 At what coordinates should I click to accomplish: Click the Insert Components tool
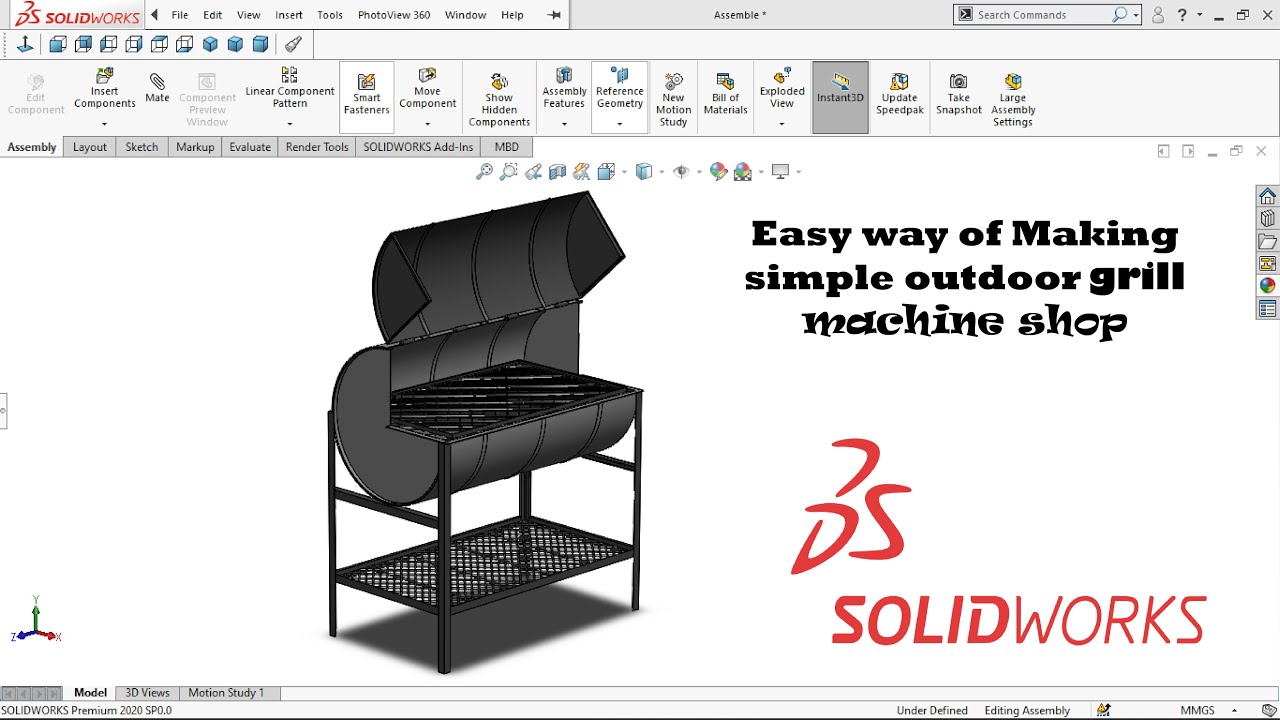(x=104, y=90)
